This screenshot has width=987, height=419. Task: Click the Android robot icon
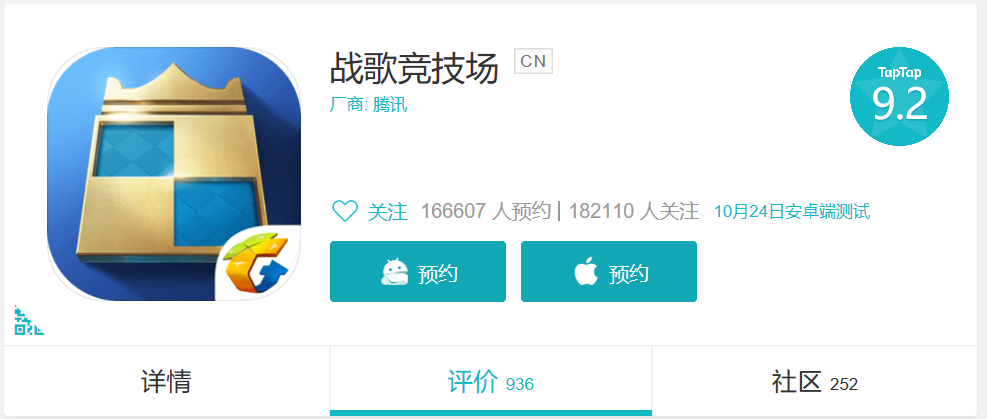[395, 273]
